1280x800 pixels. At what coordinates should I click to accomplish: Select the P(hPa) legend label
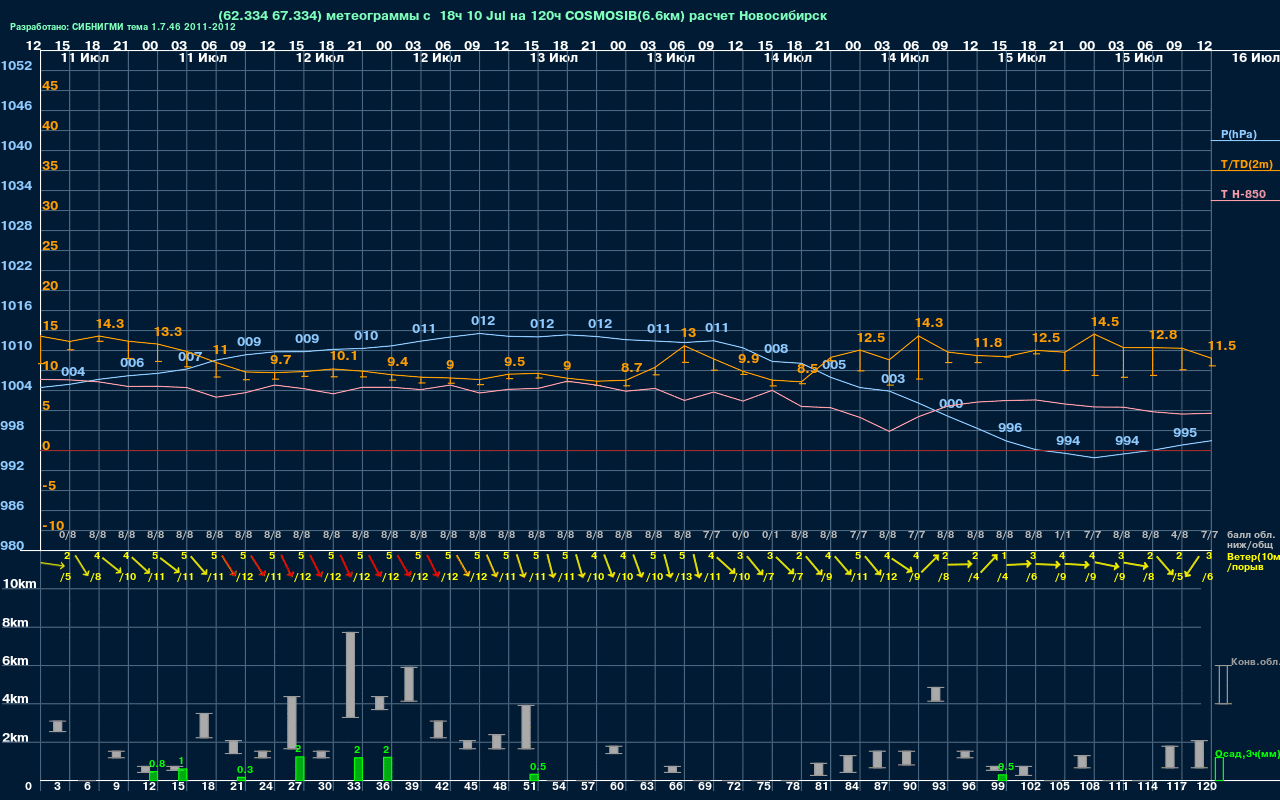1238,134
